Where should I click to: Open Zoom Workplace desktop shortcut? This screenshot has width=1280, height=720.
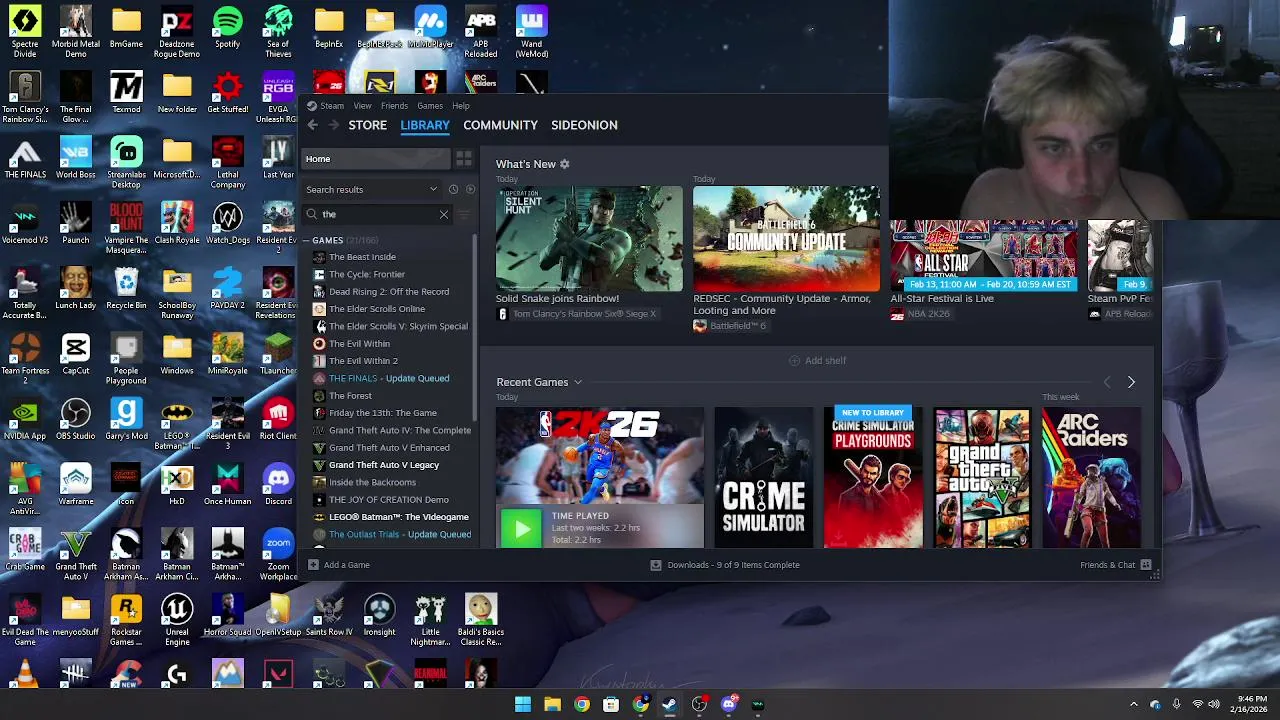pyautogui.click(x=278, y=555)
